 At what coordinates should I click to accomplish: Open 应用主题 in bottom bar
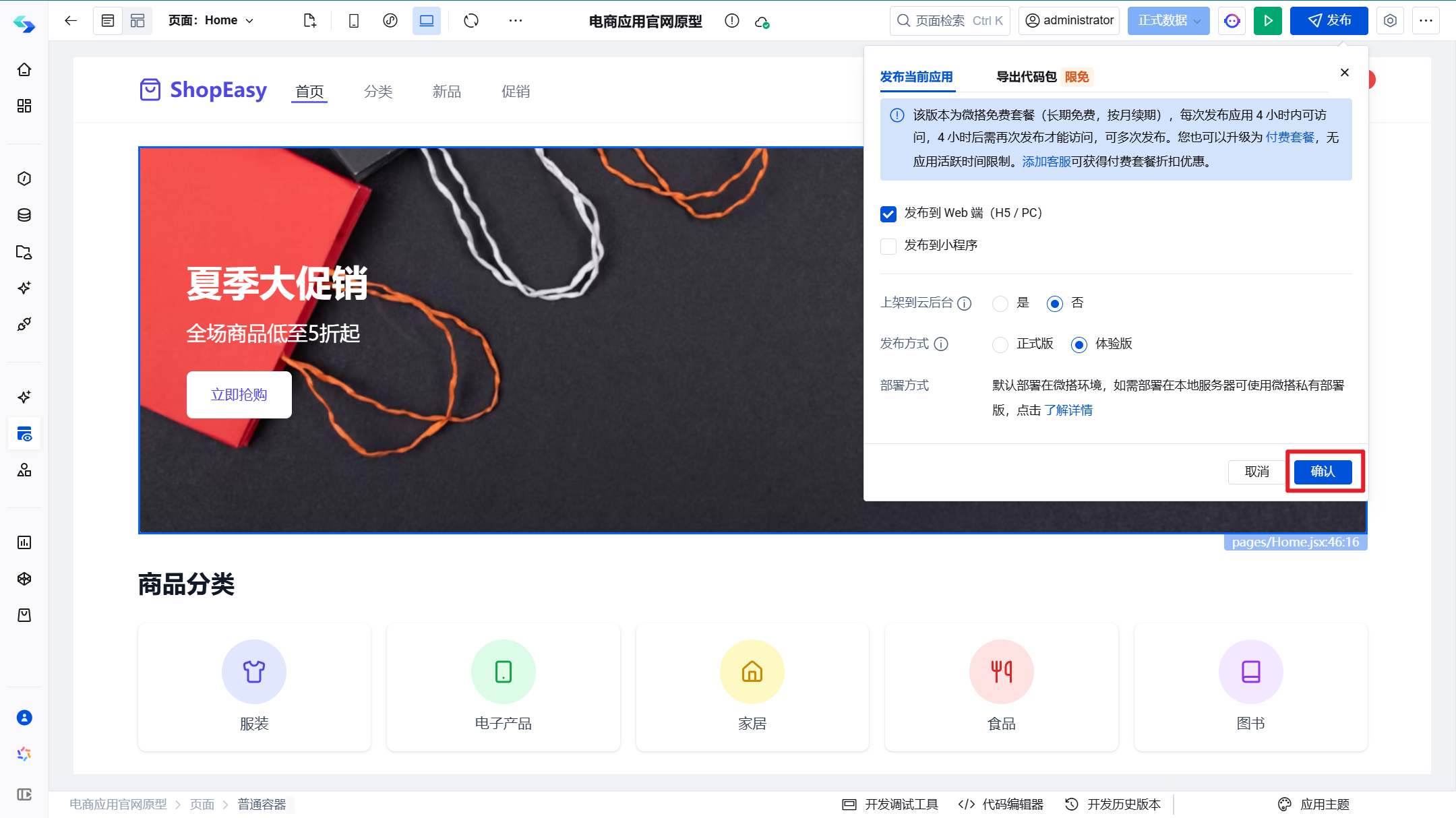(x=1314, y=805)
